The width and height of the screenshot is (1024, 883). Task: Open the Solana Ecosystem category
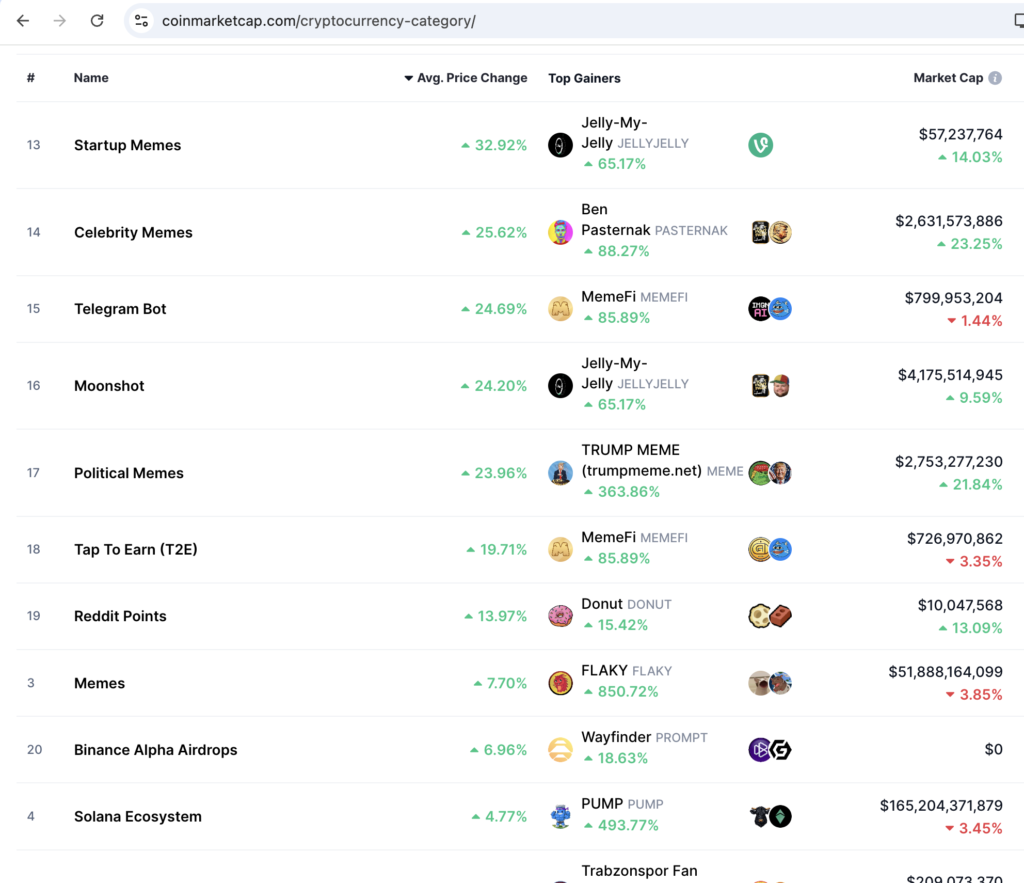(x=138, y=816)
